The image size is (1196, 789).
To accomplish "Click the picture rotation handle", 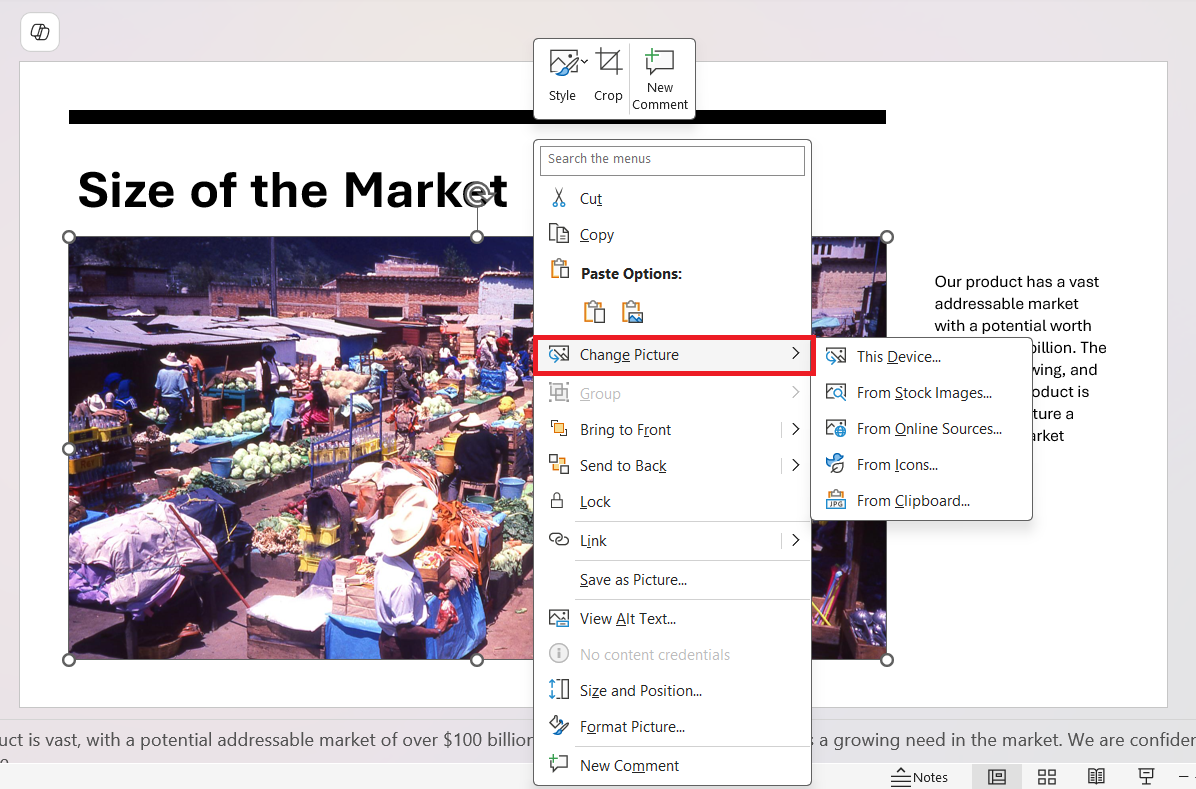I will (x=477, y=194).
